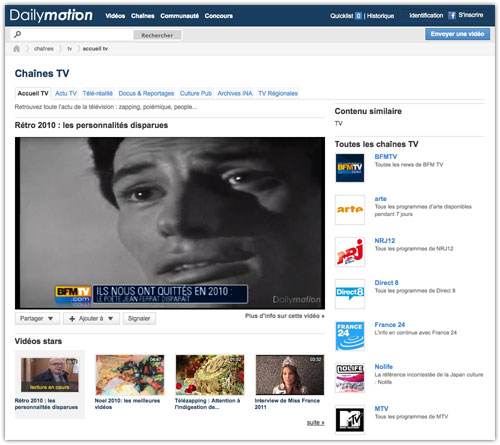Open the Nolife title link
The image size is (500, 445).
(x=383, y=367)
